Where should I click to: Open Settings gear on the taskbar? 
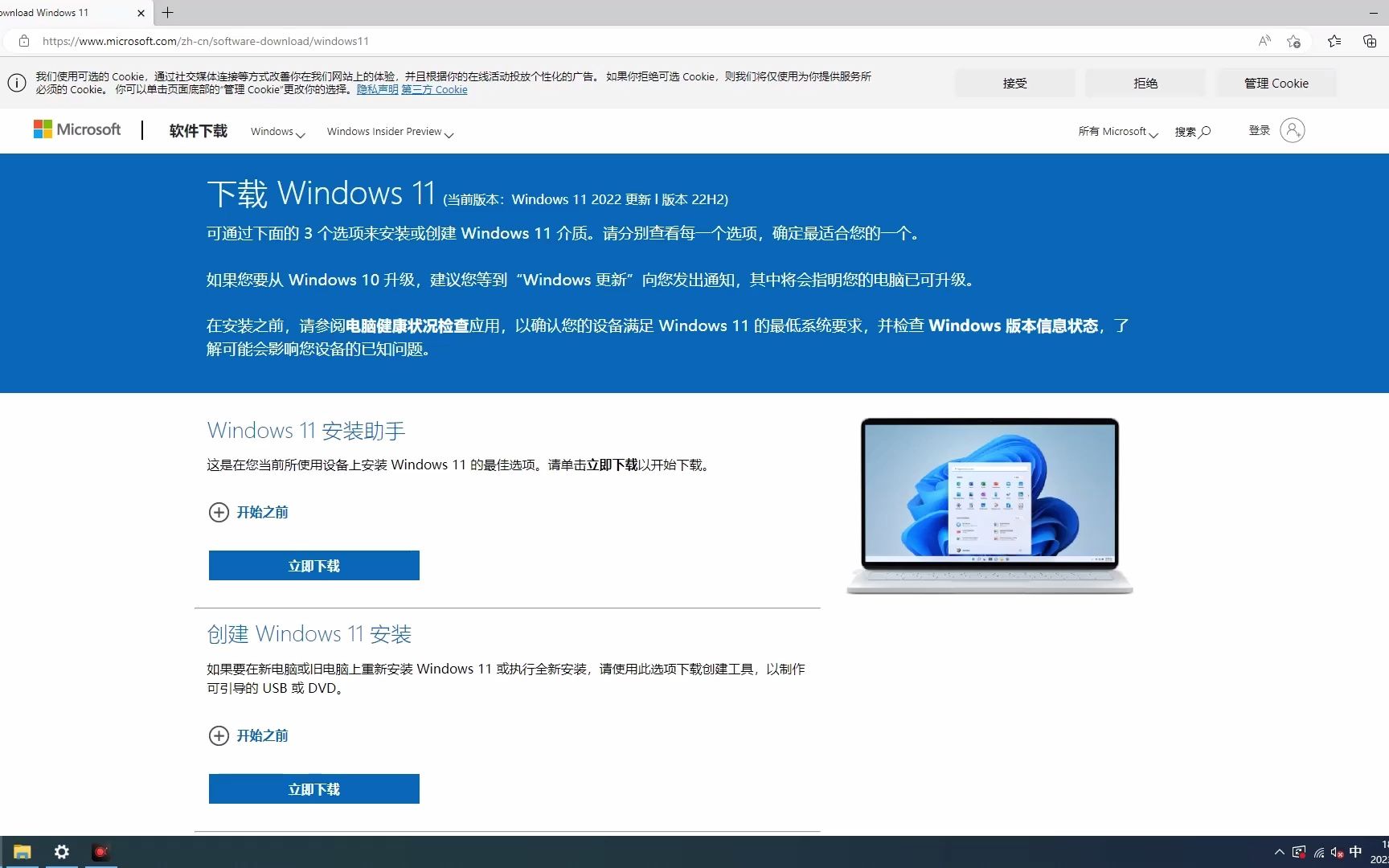(x=62, y=852)
